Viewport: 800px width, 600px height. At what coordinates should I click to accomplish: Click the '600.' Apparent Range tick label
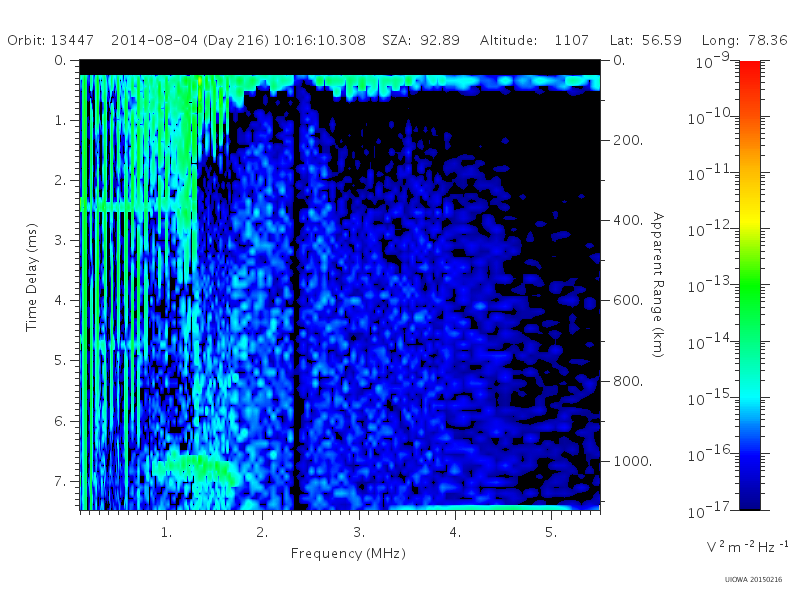coord(628,300)
